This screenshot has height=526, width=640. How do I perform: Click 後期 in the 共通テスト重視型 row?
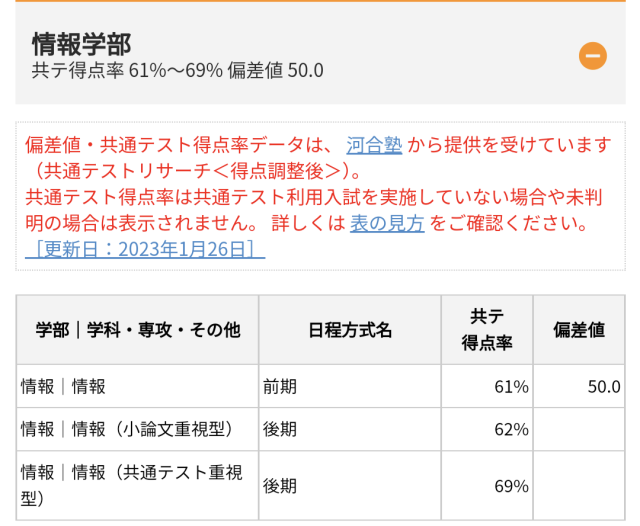(x=280, y=486)
